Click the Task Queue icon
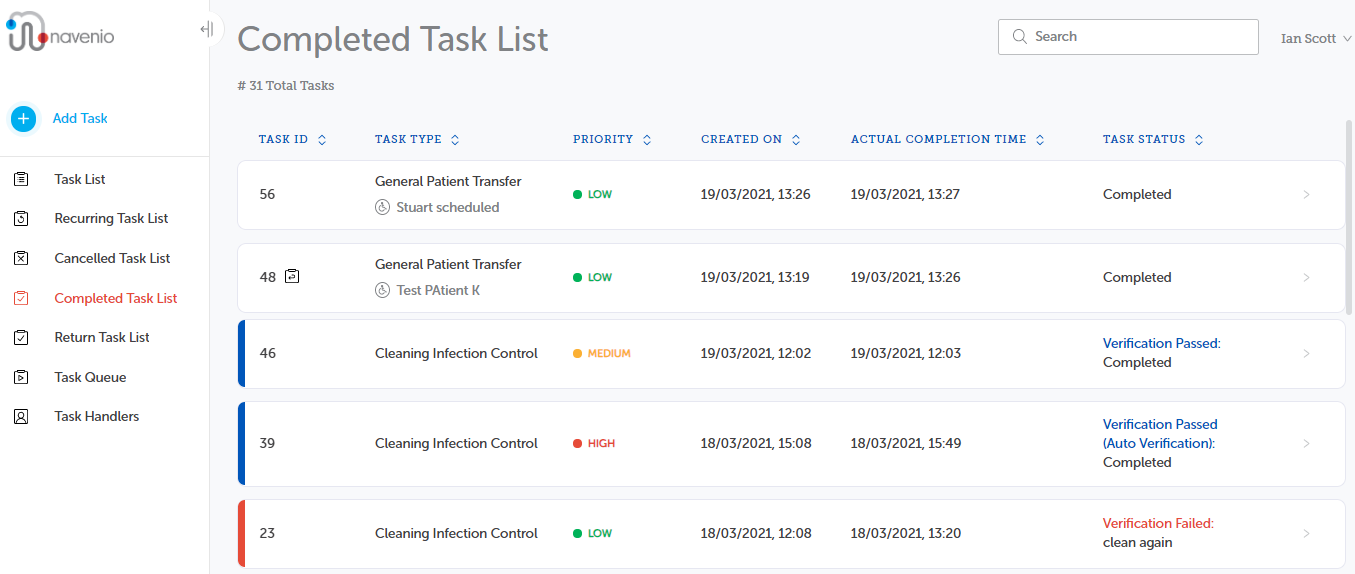 [21, 377]
